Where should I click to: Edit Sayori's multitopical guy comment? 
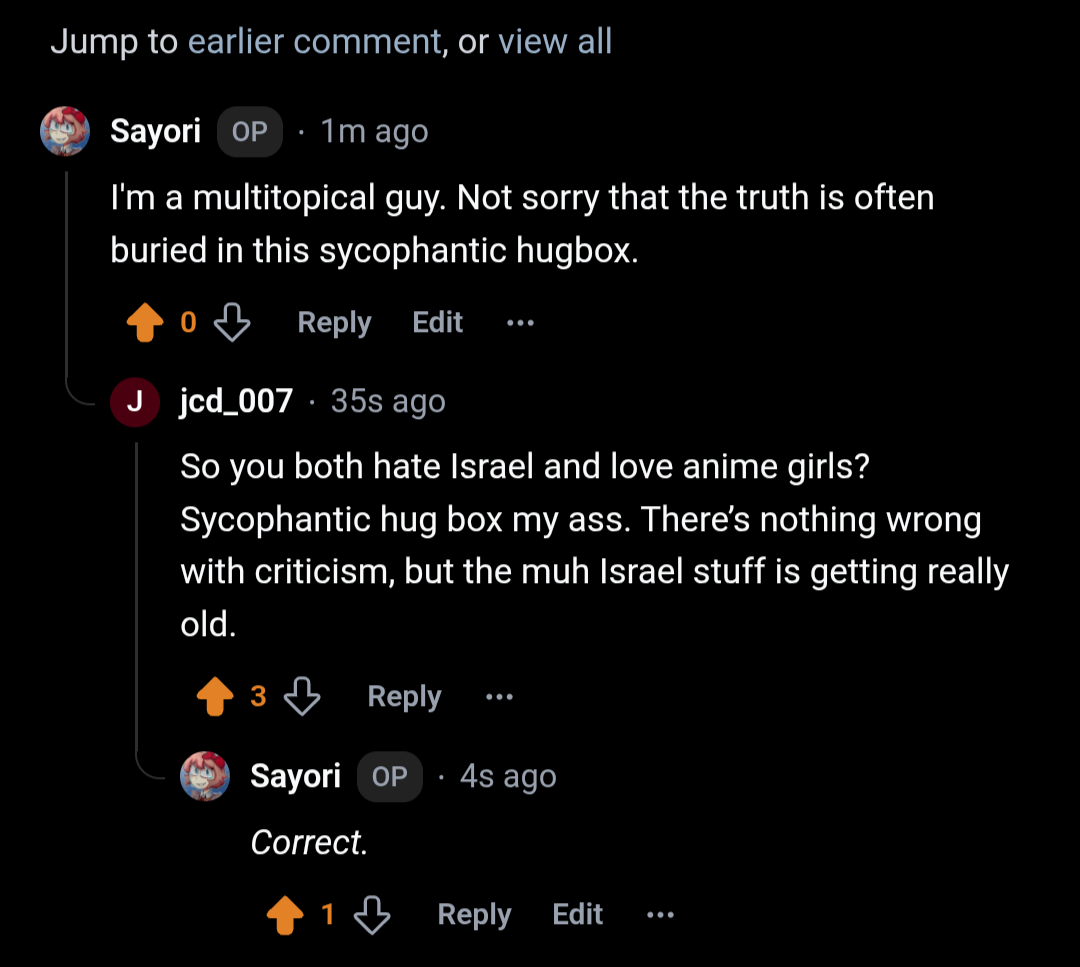pos(438,323)
